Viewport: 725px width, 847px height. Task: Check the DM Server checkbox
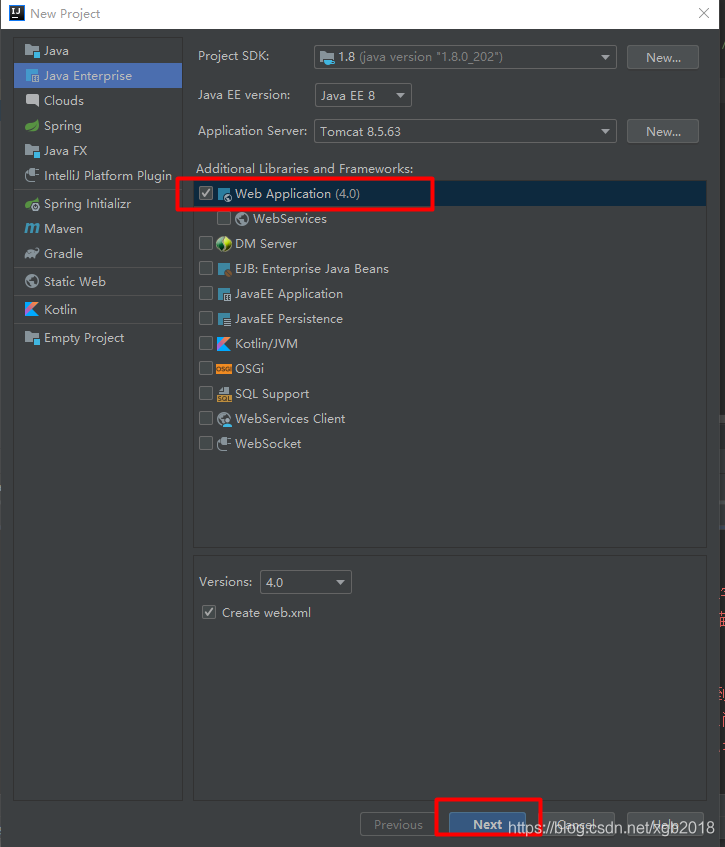click(206, 243)
